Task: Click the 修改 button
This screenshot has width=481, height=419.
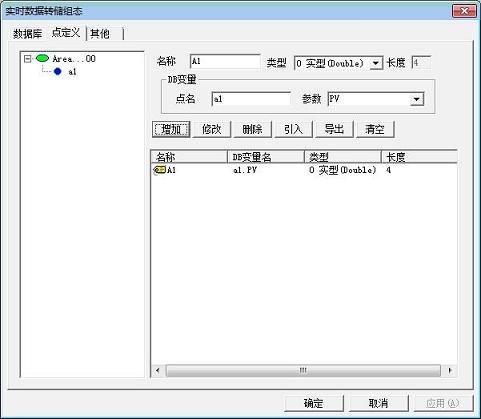Action: click(212, 129)
